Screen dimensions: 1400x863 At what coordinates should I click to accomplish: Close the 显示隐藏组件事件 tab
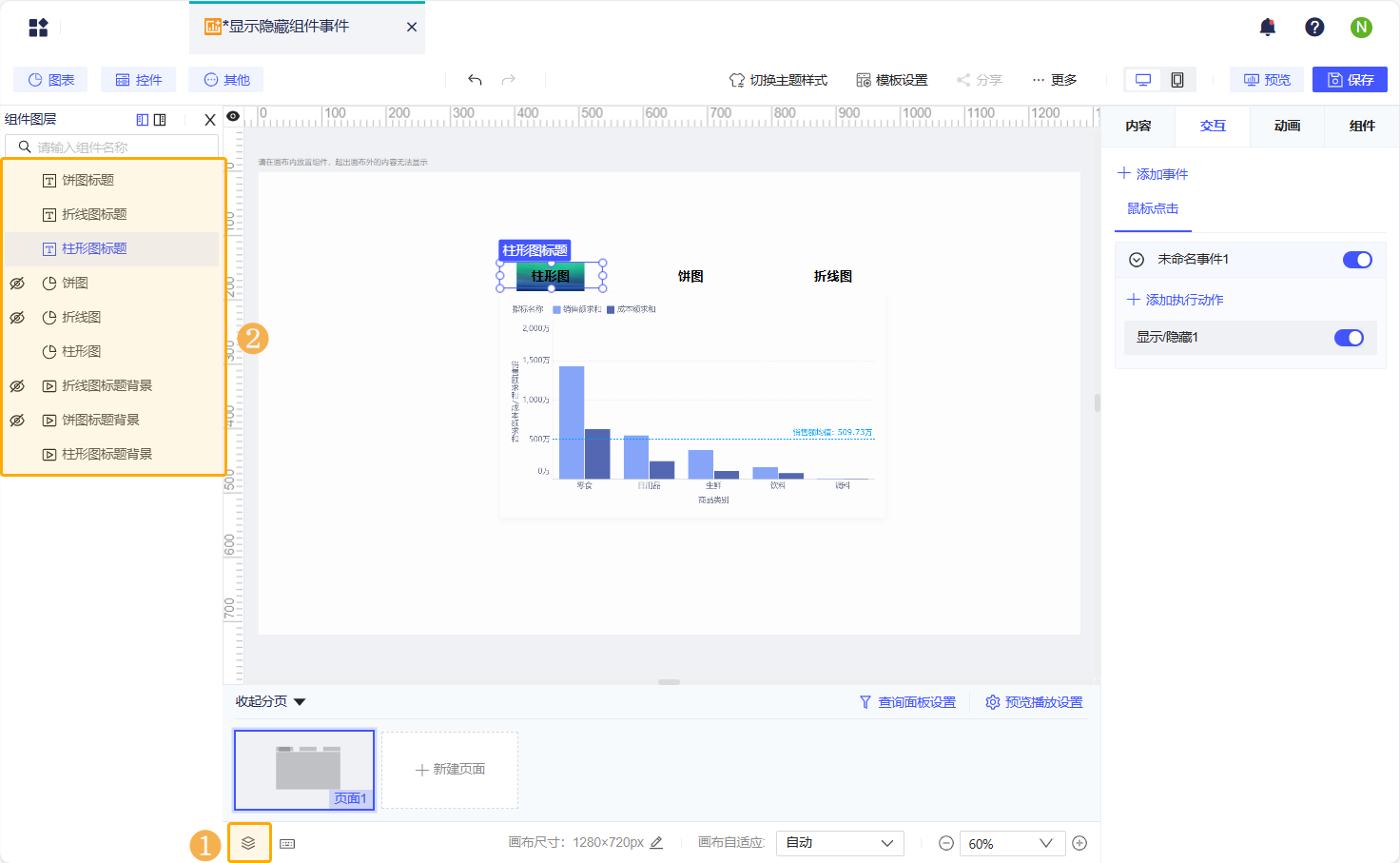coord(412,28)
